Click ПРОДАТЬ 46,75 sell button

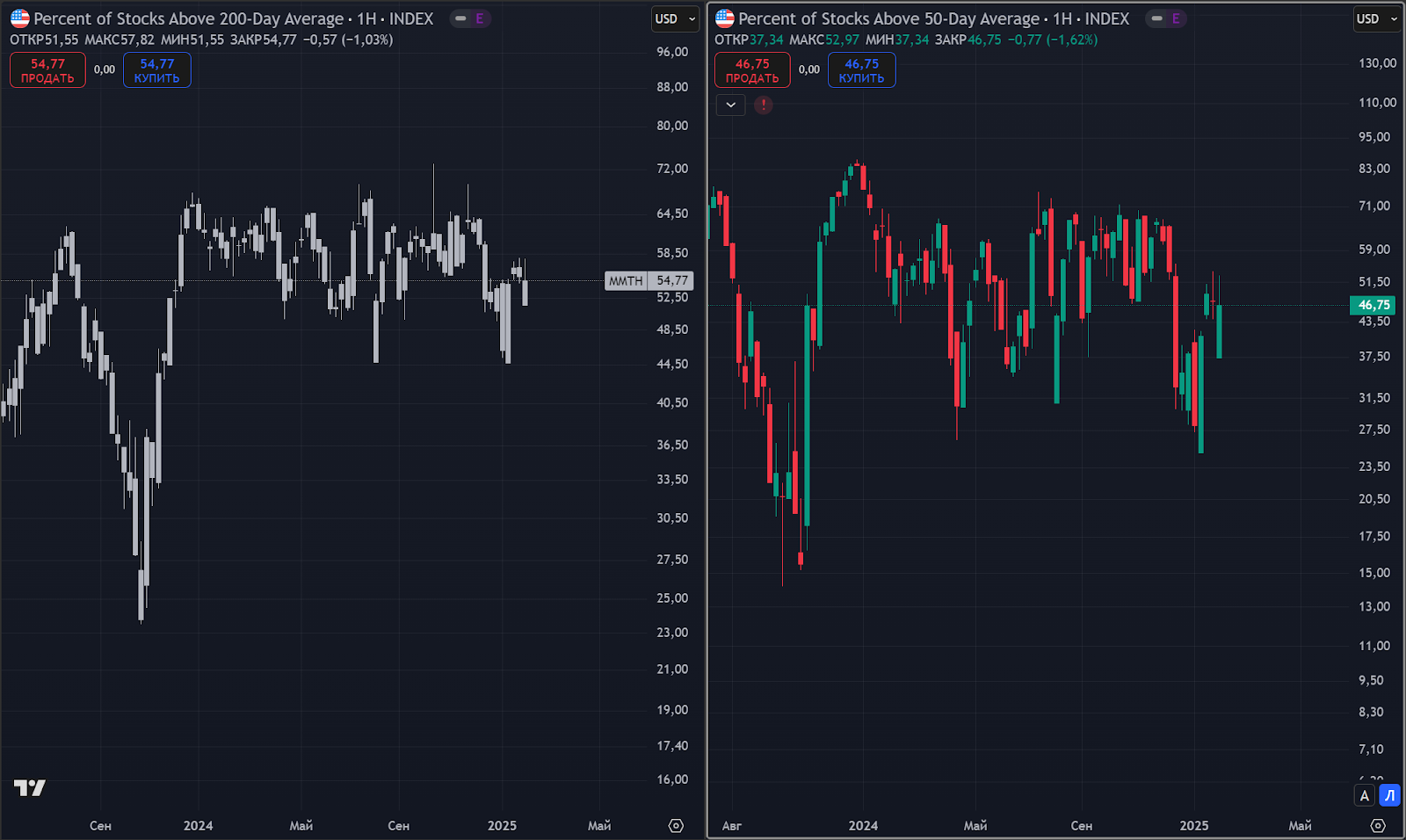(752, 70)
